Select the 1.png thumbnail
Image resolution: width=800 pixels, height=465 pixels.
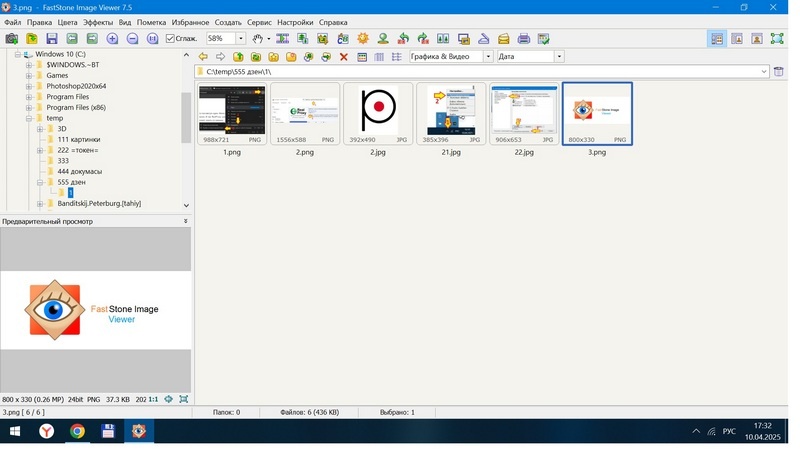tap(232, 114)
